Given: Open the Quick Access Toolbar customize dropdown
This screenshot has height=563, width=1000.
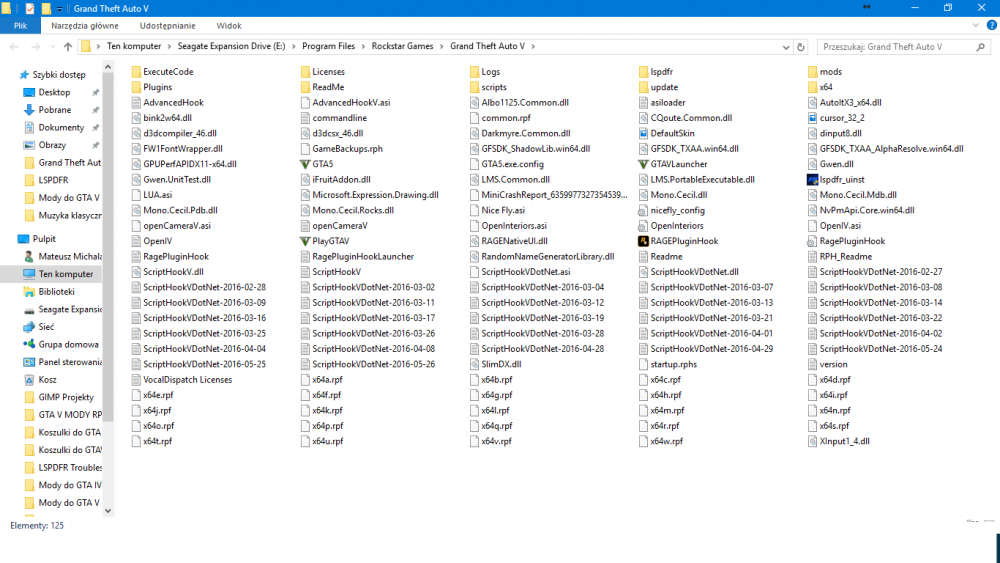Looking at the screenshot, I should [59, 9].
